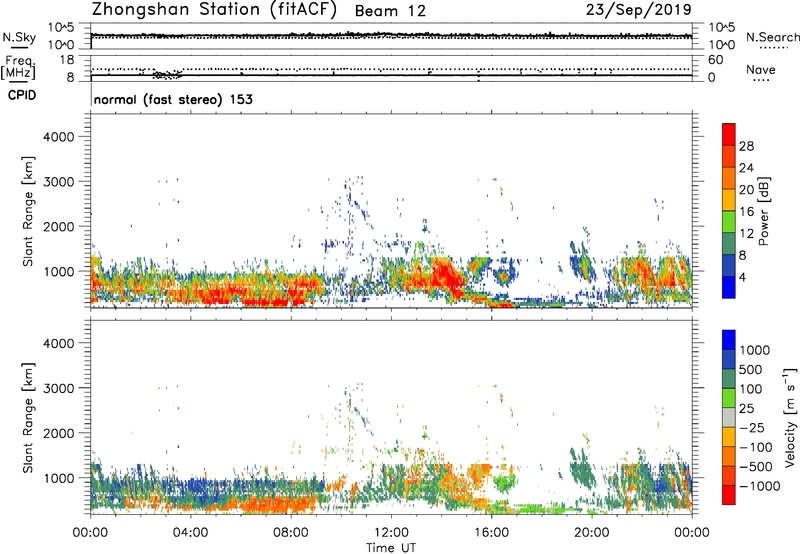Click the '04:00' time axis tick
The width and height of the screenshot is (800, 554).
coord(191,533)
